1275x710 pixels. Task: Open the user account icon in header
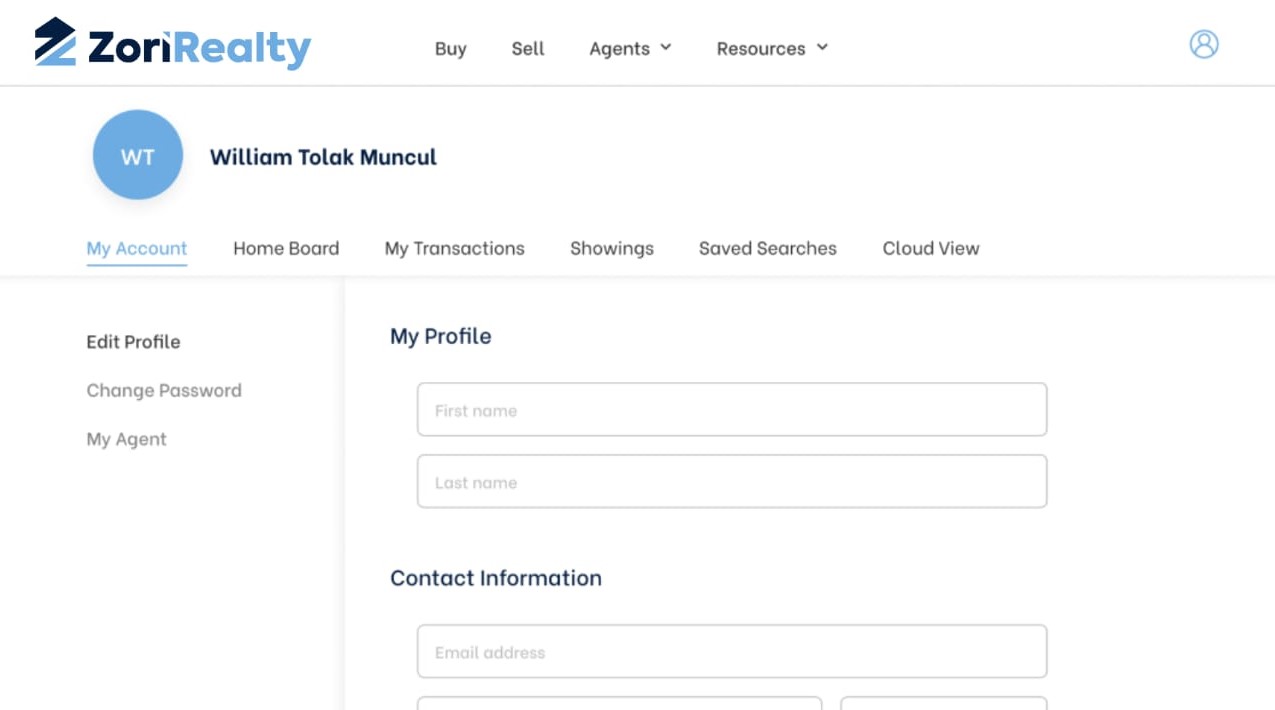click(x=1203, y=44)
